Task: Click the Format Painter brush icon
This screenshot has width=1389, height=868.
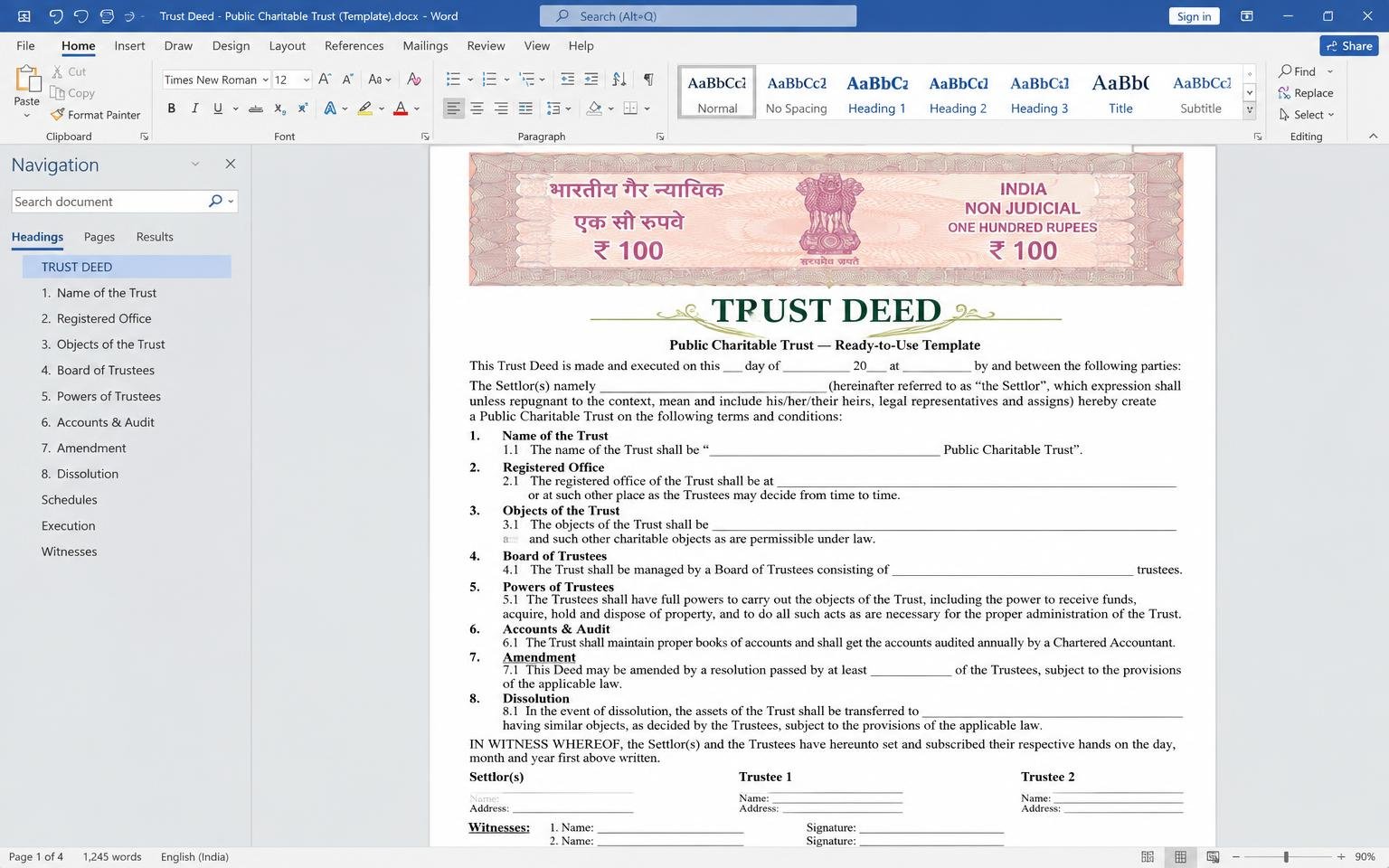Action: [x=58, y=115]
